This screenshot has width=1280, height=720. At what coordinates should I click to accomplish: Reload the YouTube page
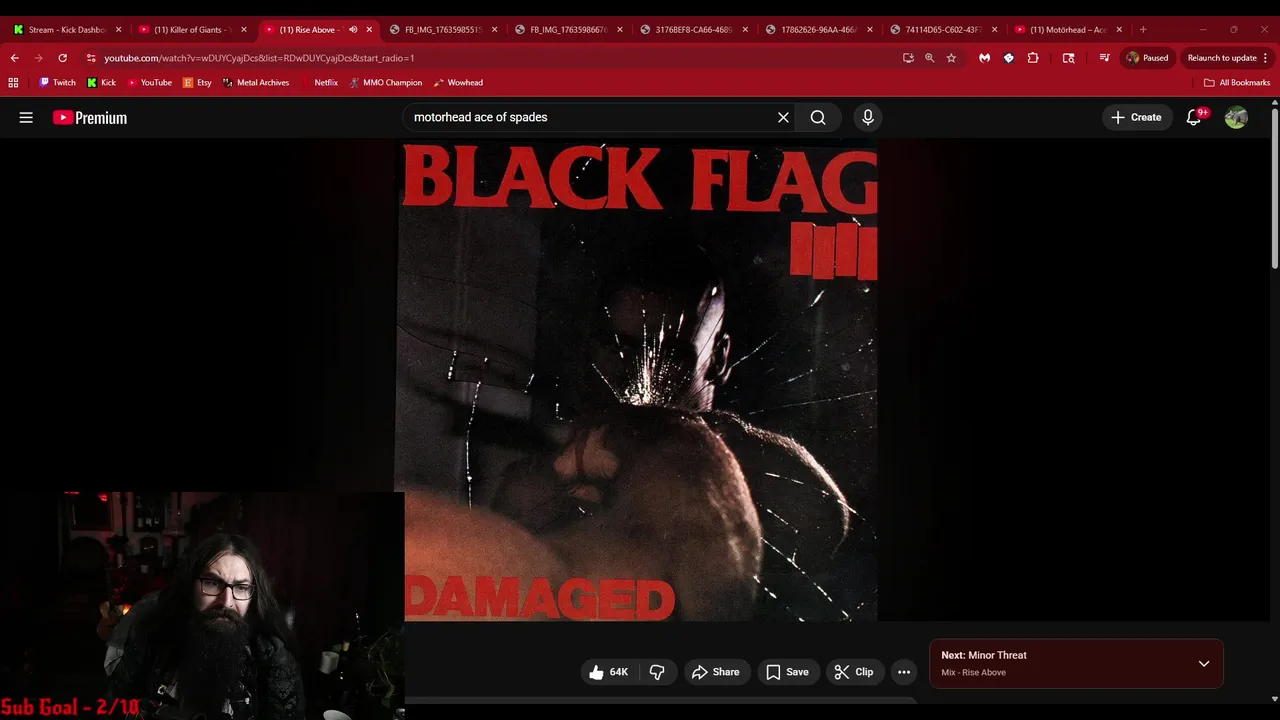[62, 58]
